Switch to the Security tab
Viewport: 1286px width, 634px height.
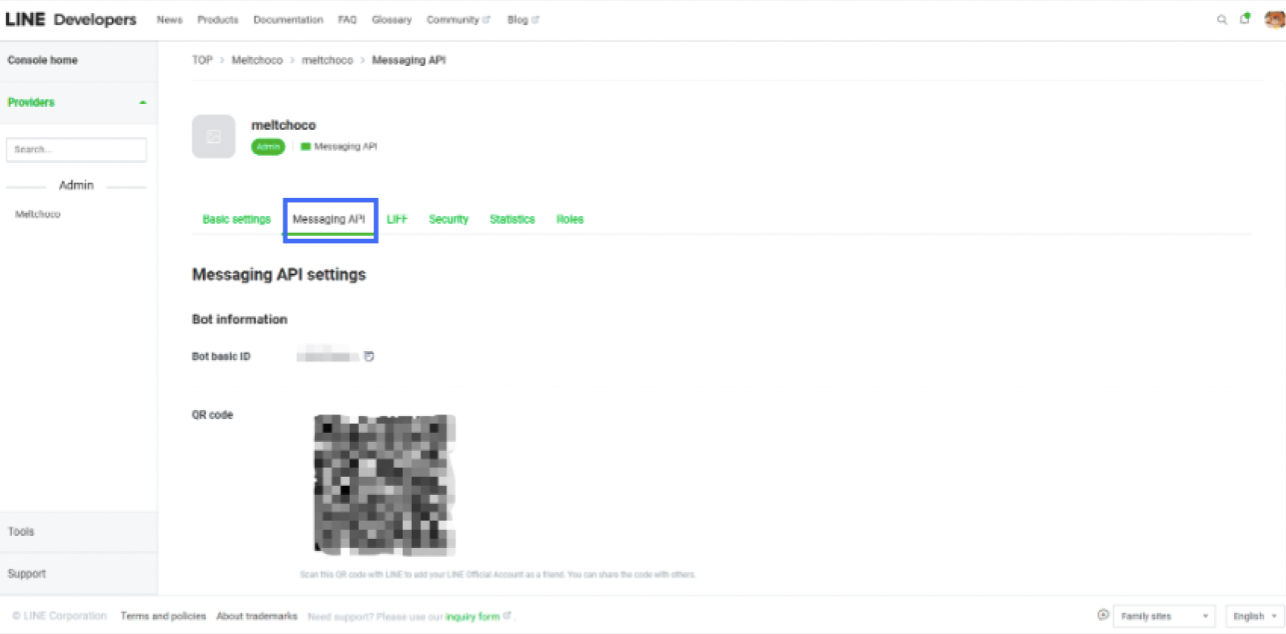point(448,219)
